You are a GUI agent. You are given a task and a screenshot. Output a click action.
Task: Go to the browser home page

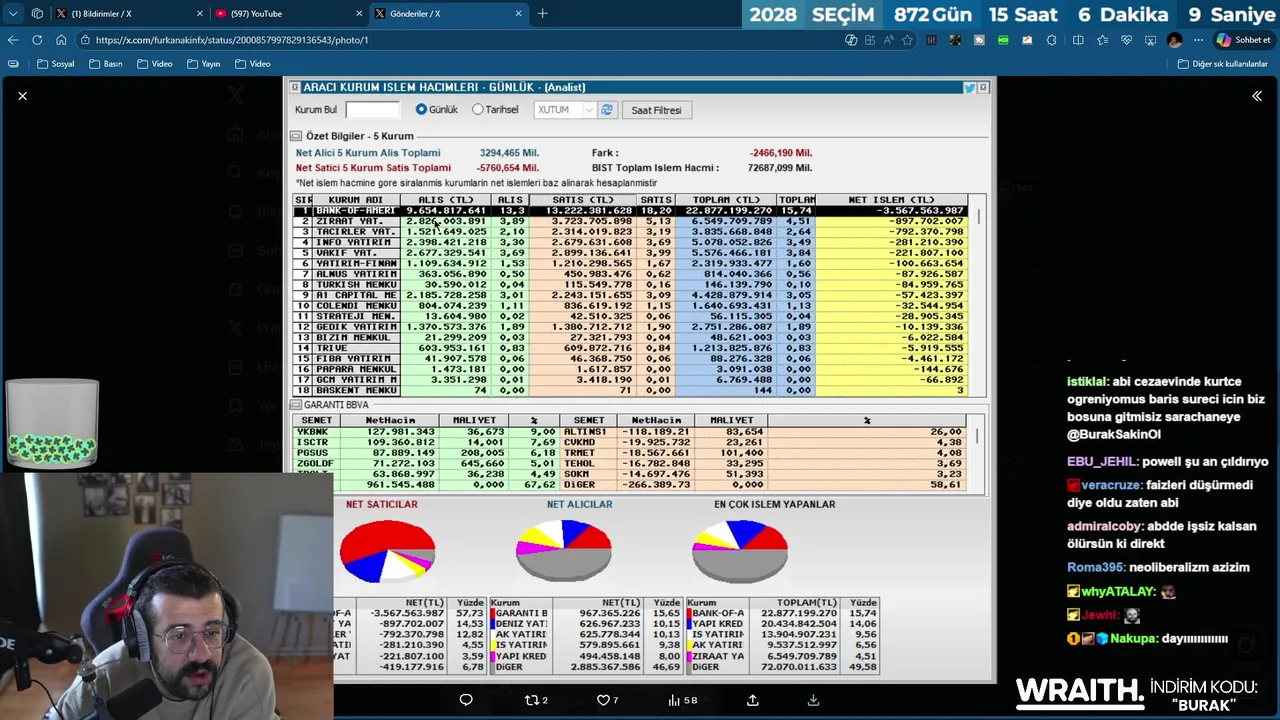pyautogui.click(x=61, y=40)
